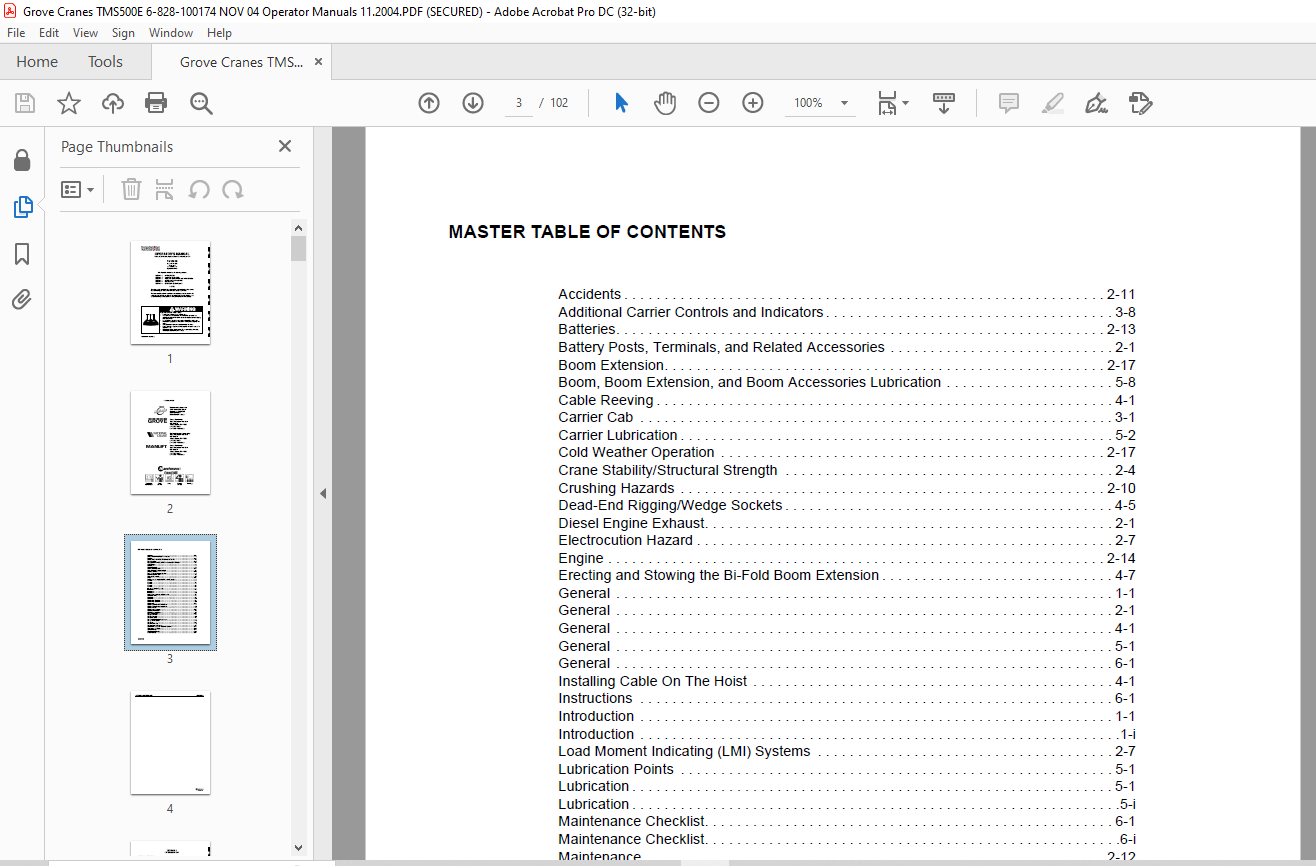
Task: Click the Crushing Hazards entry
Action: click(846, 488)
